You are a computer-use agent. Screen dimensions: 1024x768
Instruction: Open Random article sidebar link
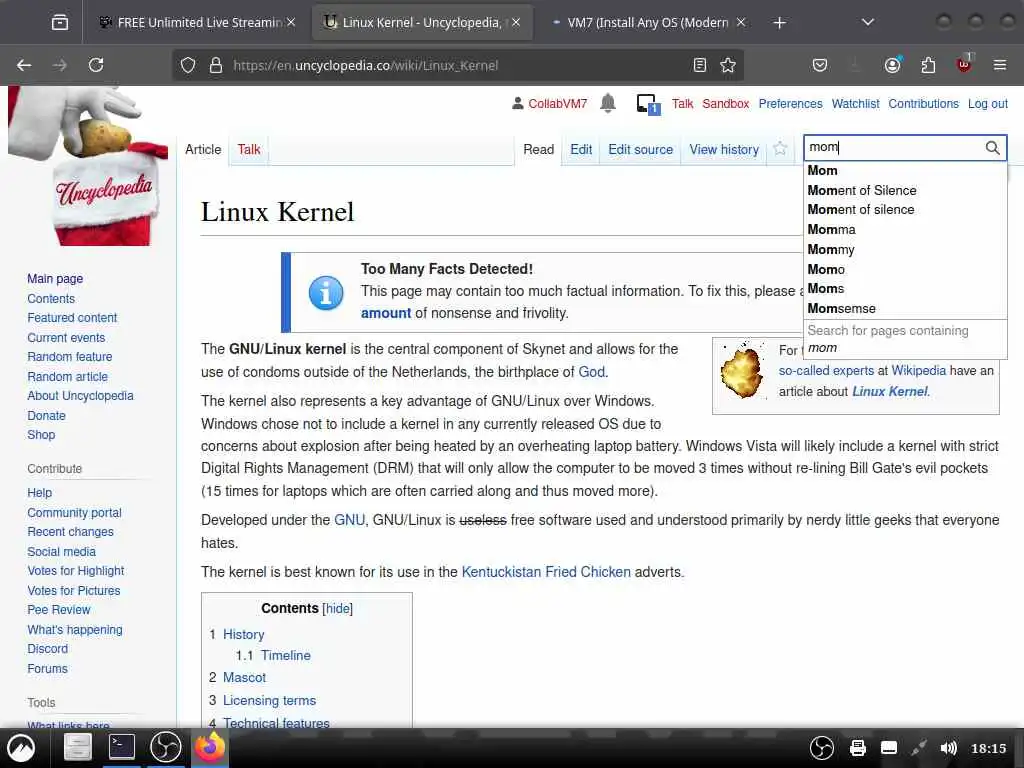coord(67,377)
